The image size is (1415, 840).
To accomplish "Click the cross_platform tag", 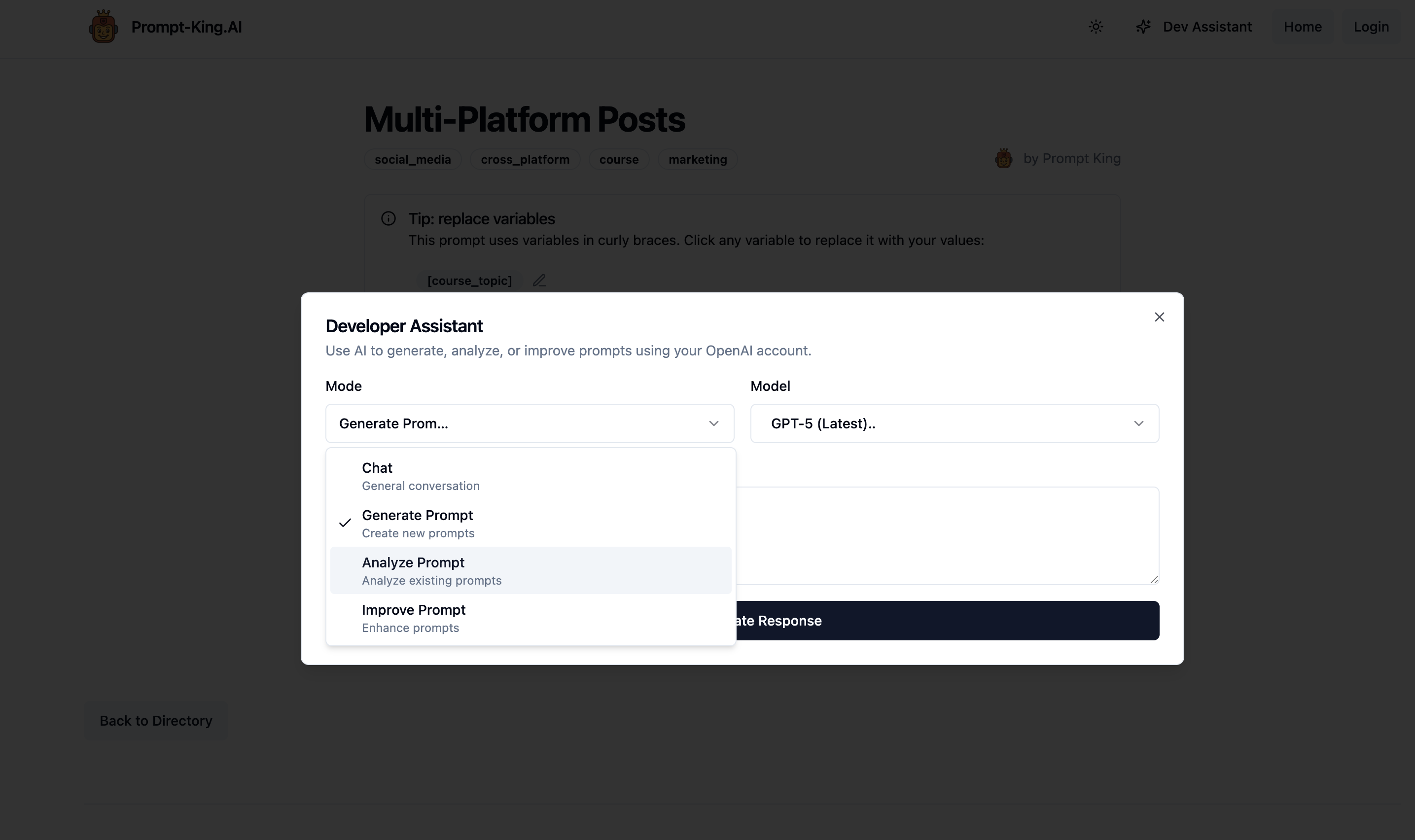I will (x=525, y=159).
